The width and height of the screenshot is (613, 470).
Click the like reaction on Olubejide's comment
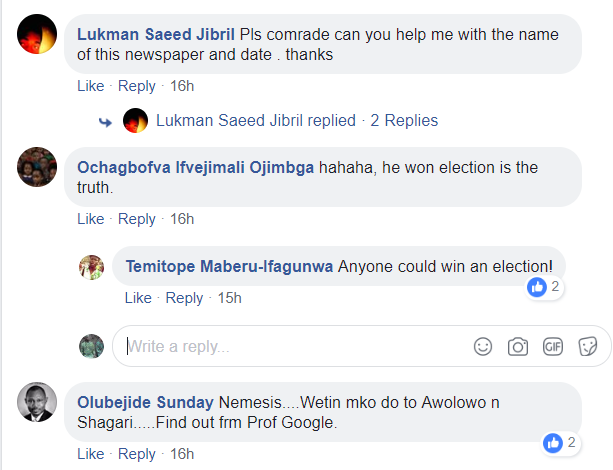[x=552, y=442]
